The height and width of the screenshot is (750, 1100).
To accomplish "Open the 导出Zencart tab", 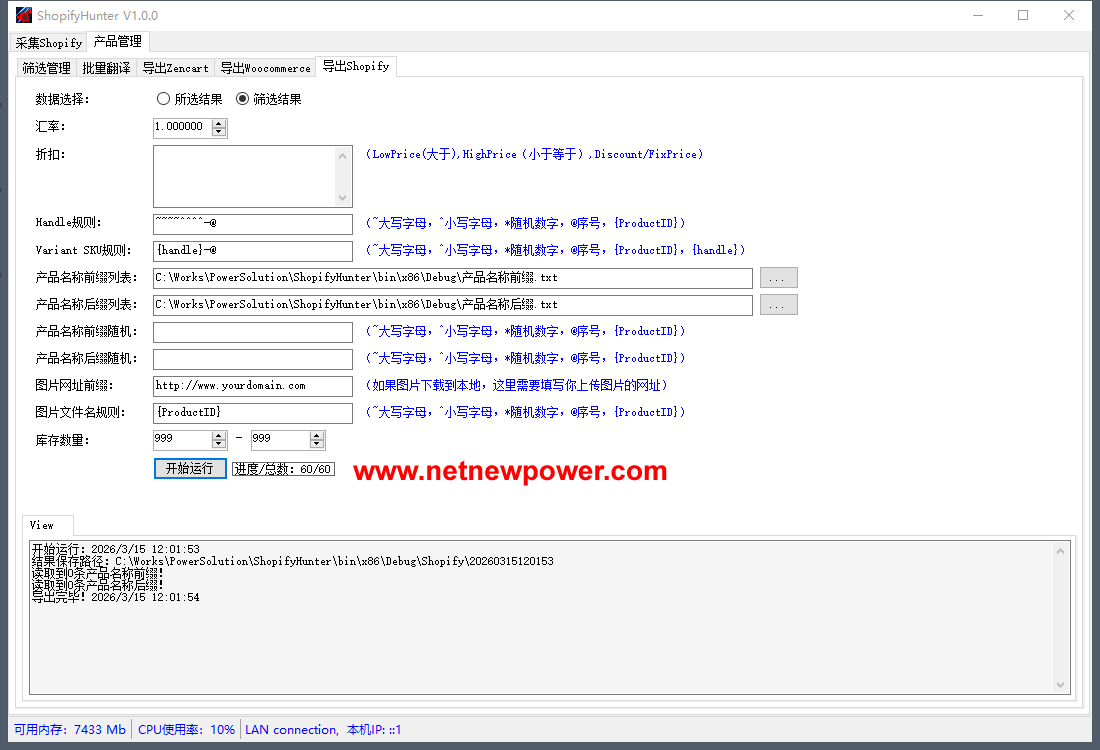I will (175, 68).
